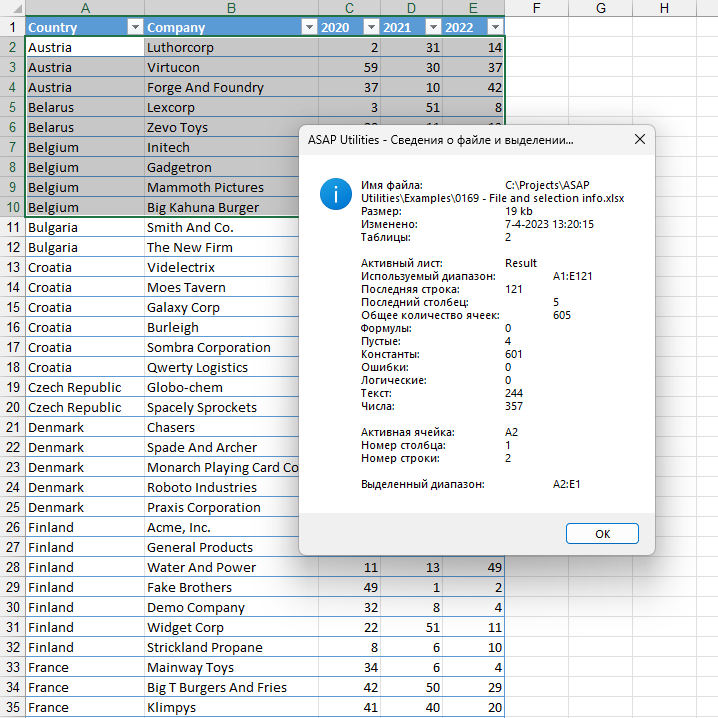Select column B header
This screenshot has height=718, width=718.
pyautogui.click(x=231, y=8)
